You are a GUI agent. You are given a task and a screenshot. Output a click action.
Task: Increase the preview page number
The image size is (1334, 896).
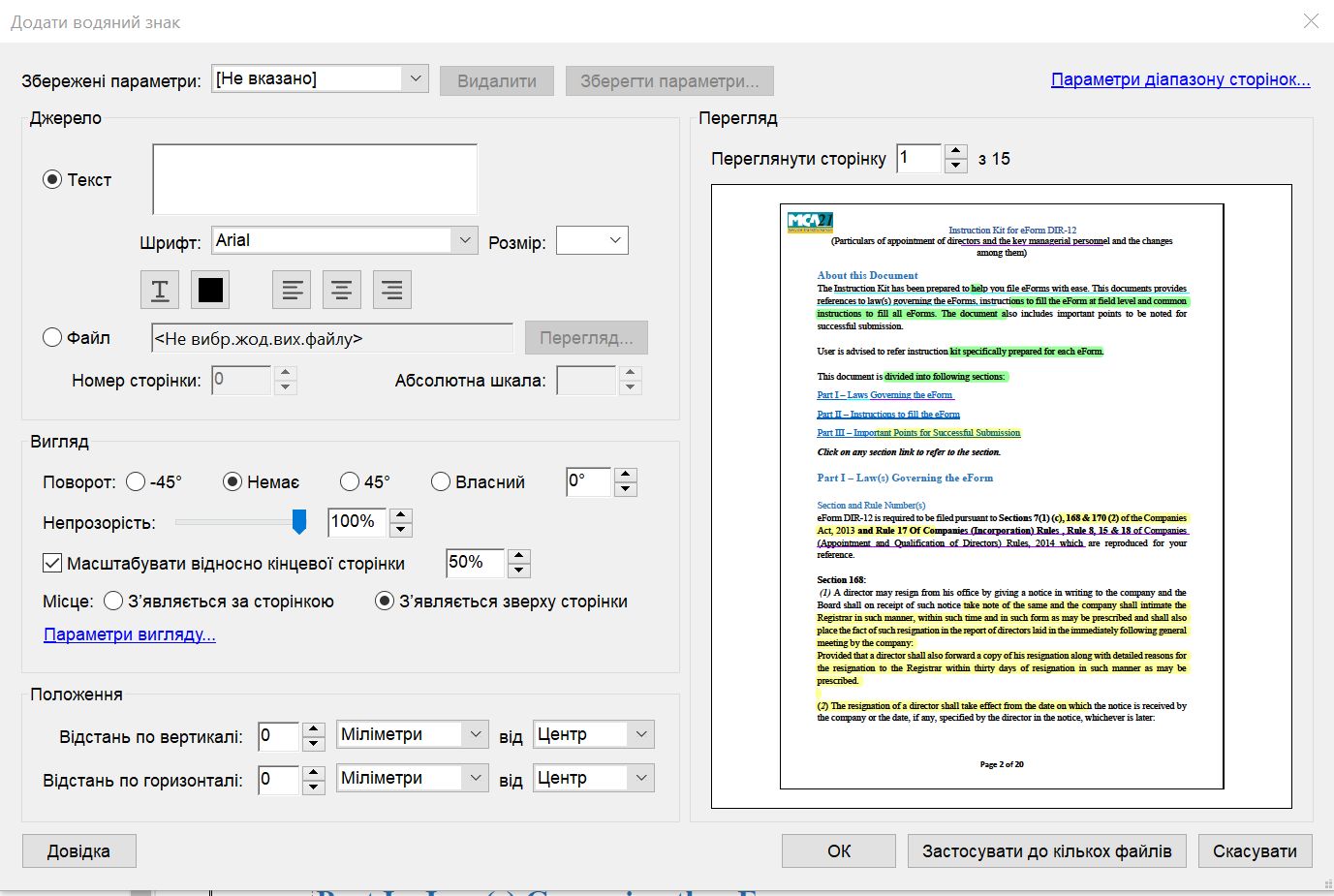(x=956, y=151)
